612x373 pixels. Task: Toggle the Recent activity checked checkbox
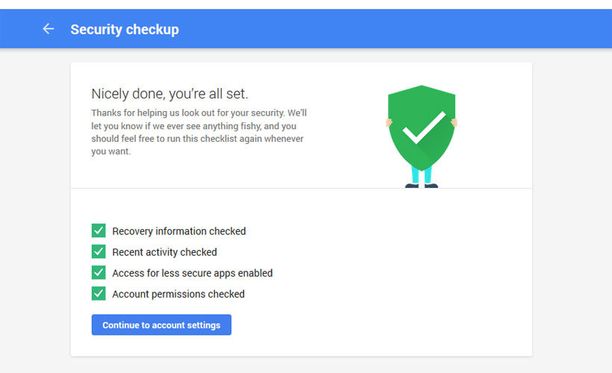pyautogui.click(x=99, y=252)
